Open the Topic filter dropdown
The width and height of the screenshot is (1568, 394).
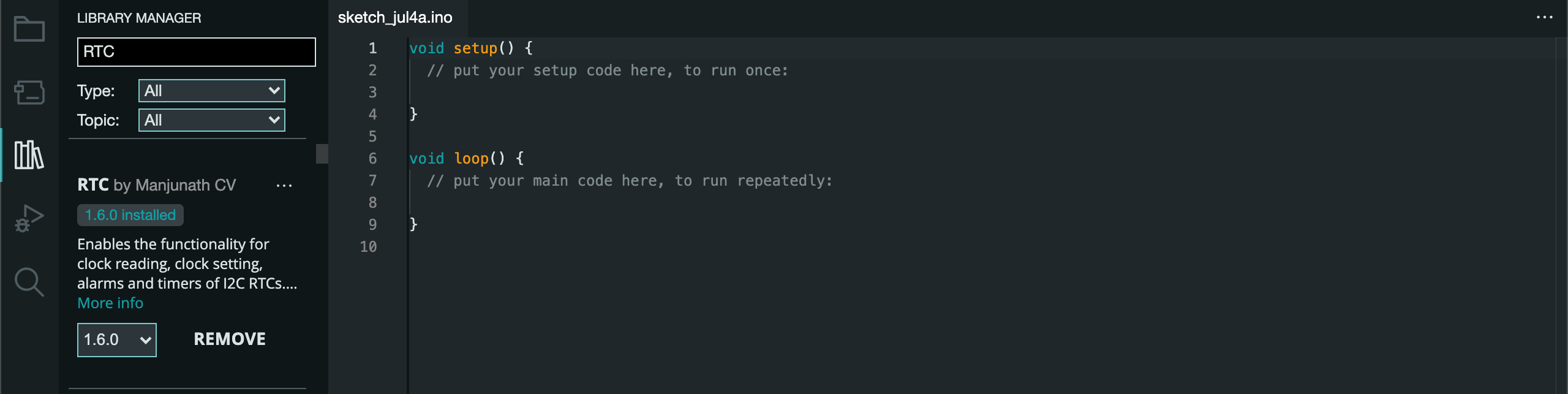pyautogui.click(x=211, y=119)
